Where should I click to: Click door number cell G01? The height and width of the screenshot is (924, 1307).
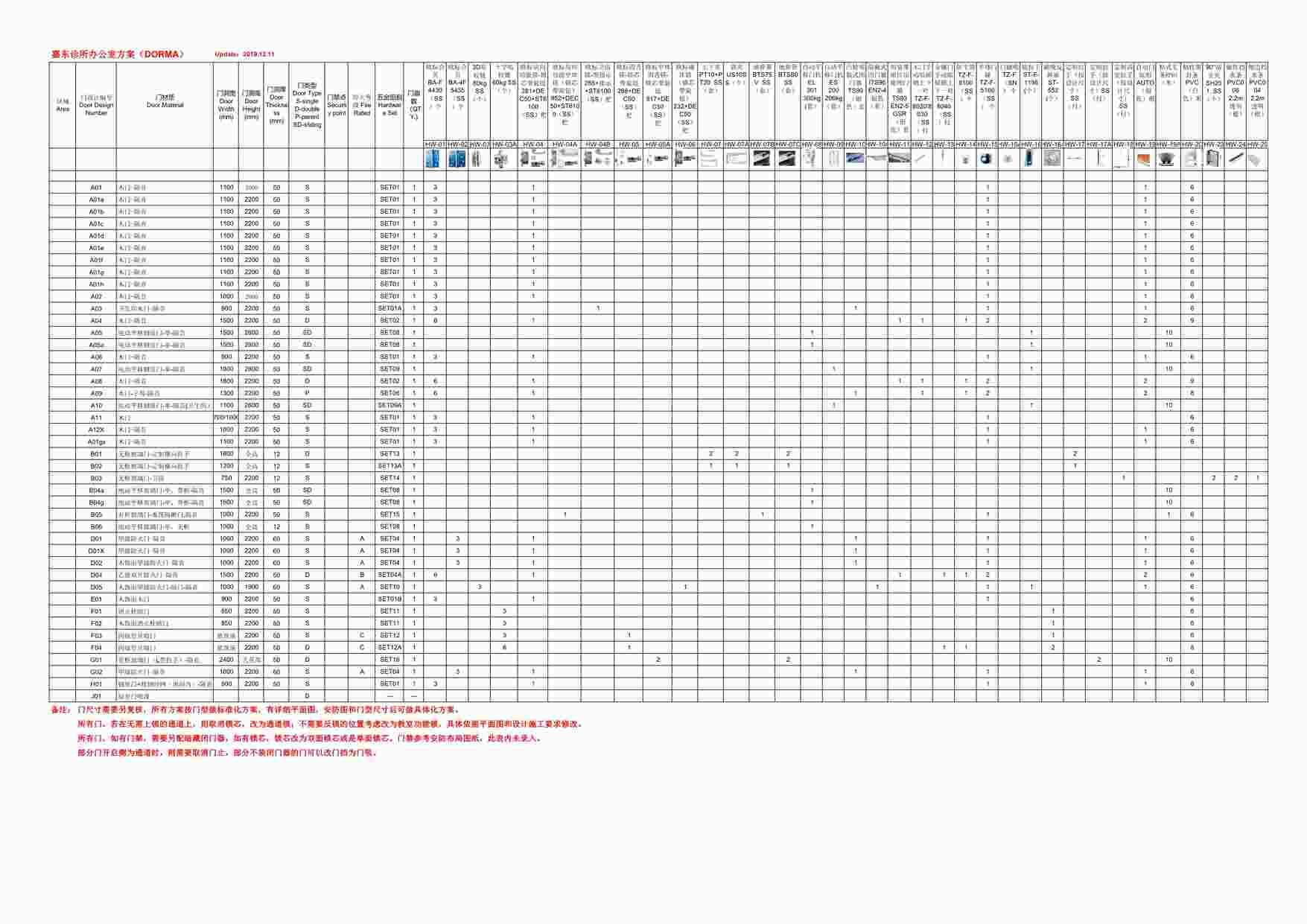[96, 660]
